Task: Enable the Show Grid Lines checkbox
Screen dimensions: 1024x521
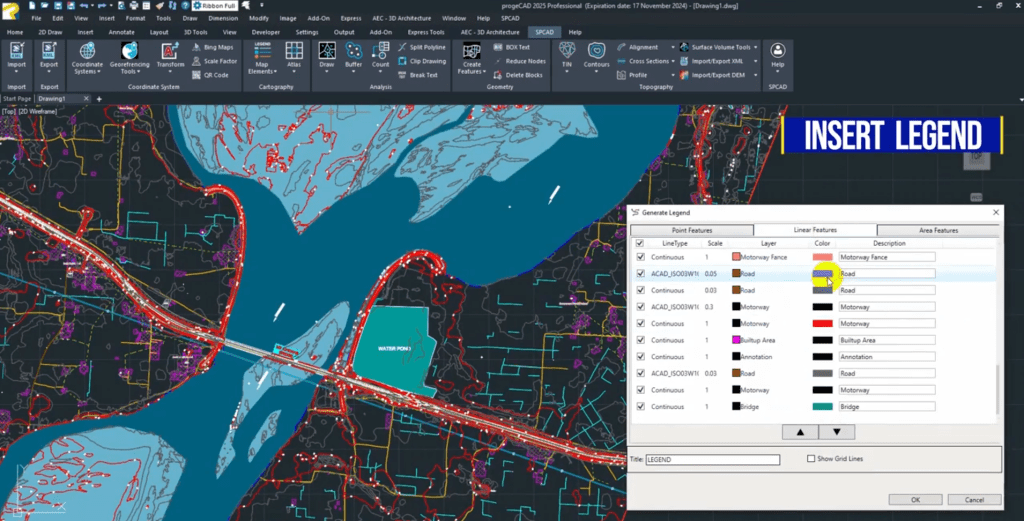Action: tap(811, 459)
